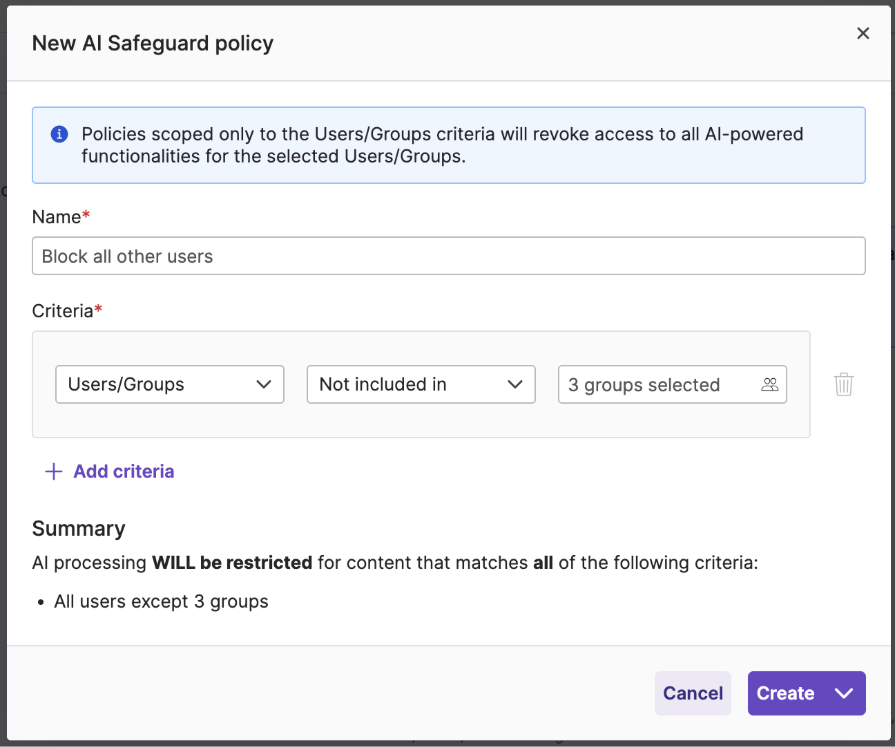Click the blue info icon in banner
The width and height of the screenshot is (895, 747).
tap(60, 134)
